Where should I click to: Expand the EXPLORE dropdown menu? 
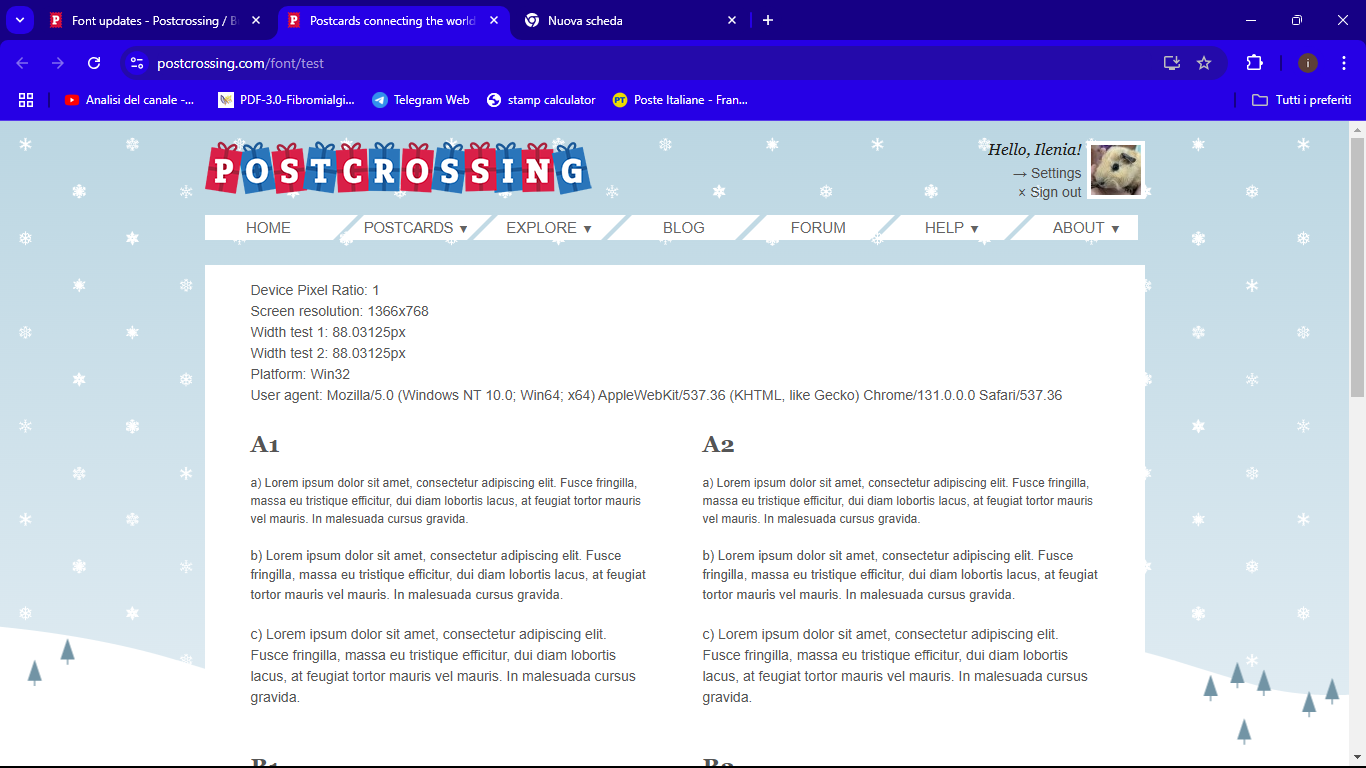point(548,228)
